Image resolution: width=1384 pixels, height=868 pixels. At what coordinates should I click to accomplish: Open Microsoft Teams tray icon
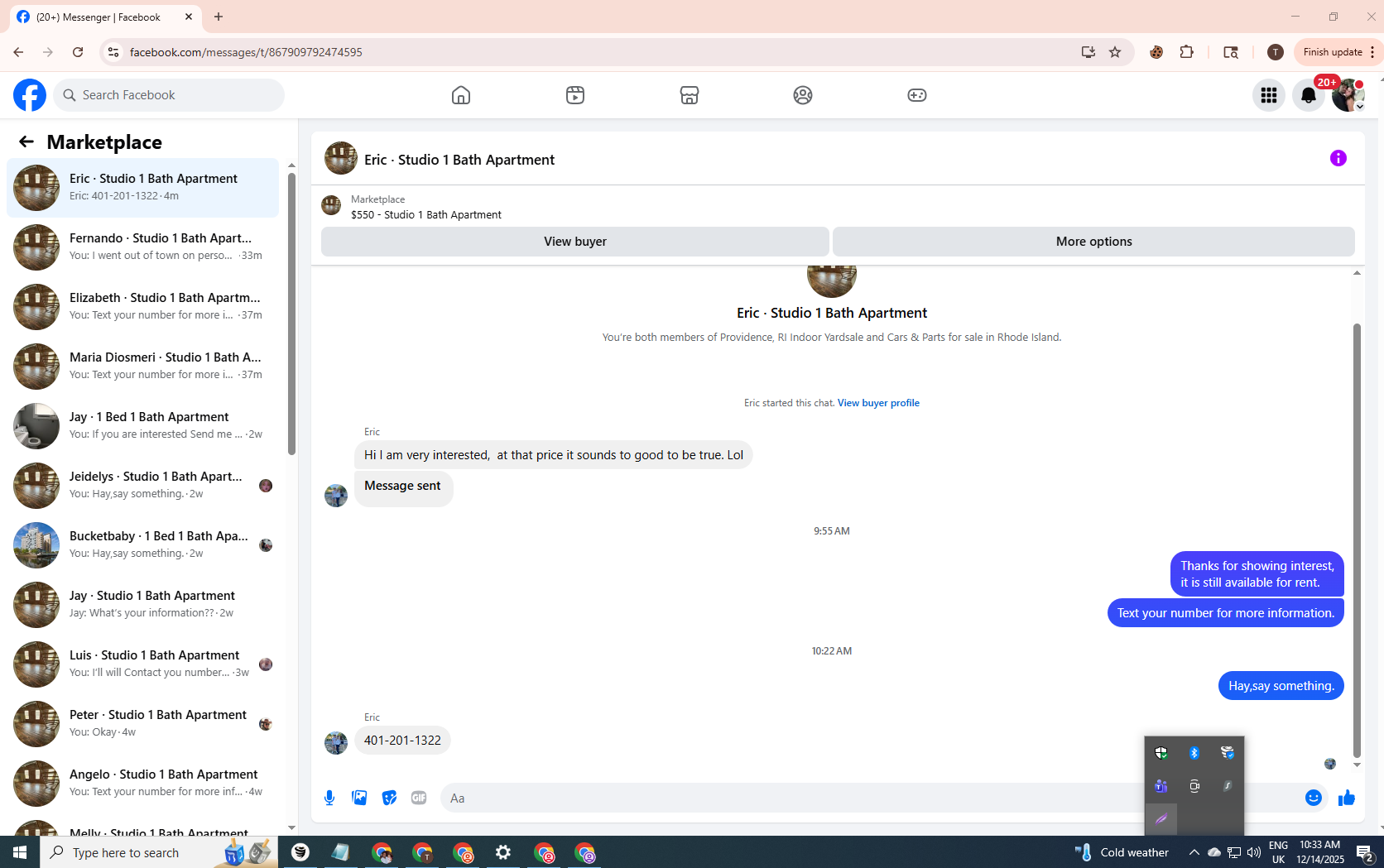coord(1161,786)
